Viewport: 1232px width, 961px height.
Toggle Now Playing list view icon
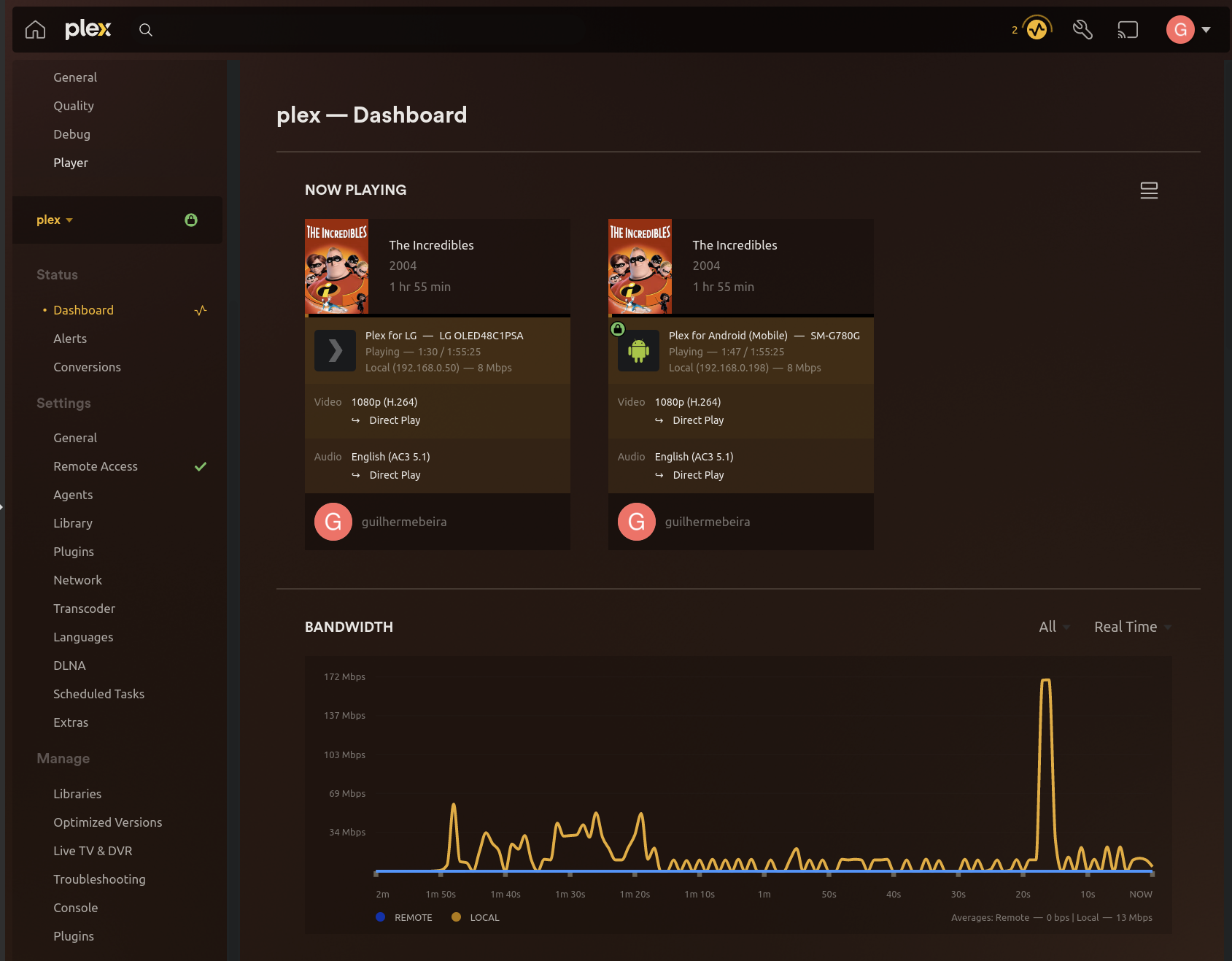1149,190
